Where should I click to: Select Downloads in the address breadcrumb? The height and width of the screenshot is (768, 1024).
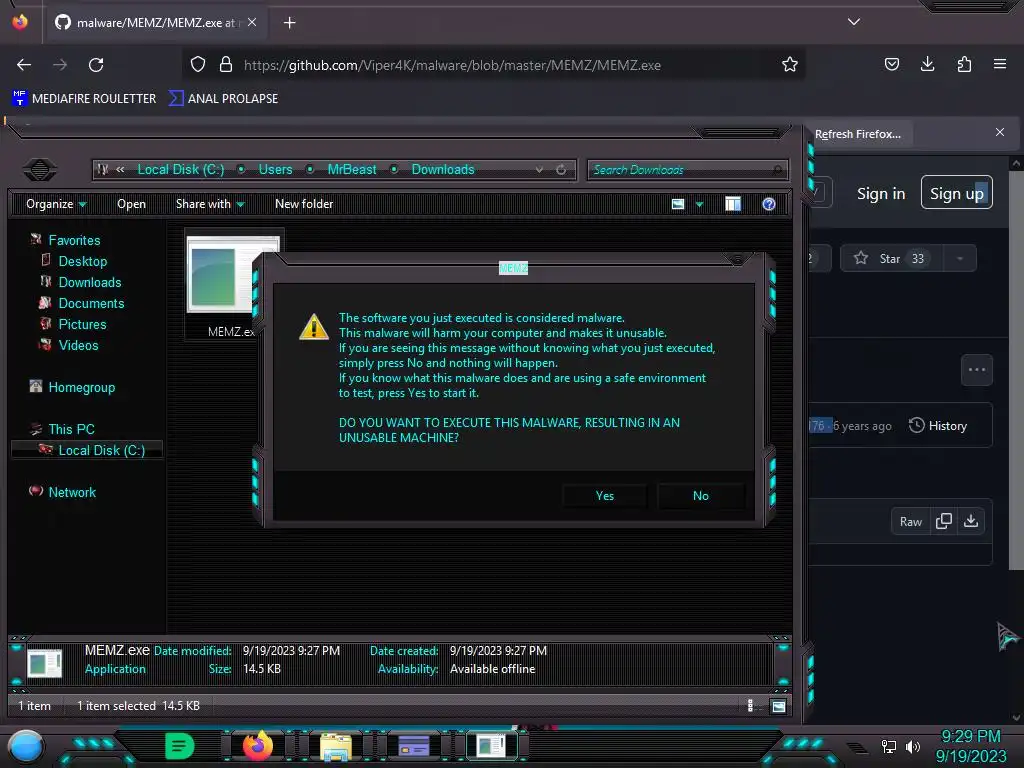[x=443, y=170]
